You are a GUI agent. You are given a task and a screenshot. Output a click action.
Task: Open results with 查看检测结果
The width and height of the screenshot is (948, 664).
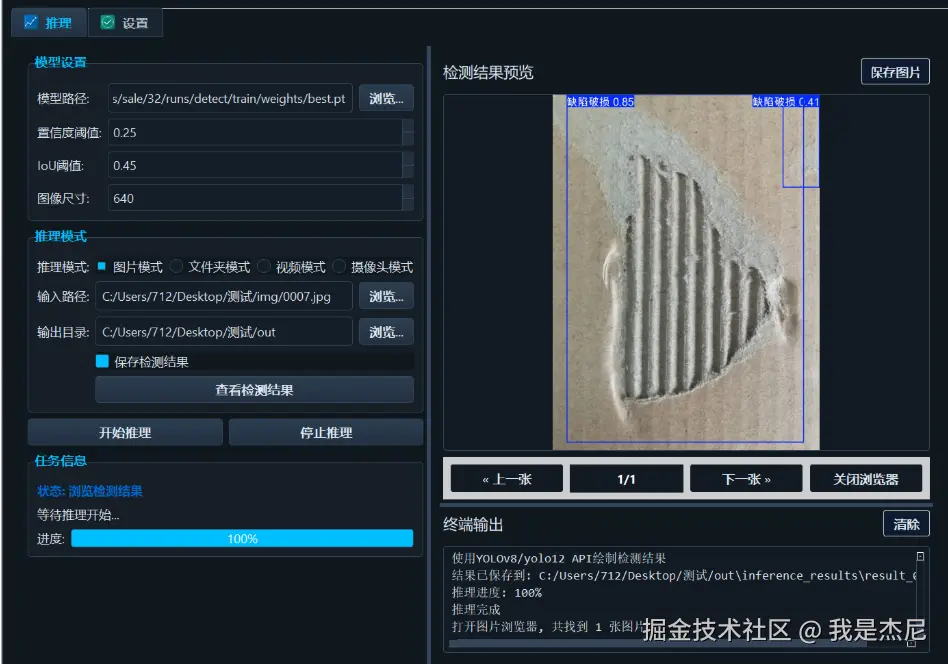[253, 389]
